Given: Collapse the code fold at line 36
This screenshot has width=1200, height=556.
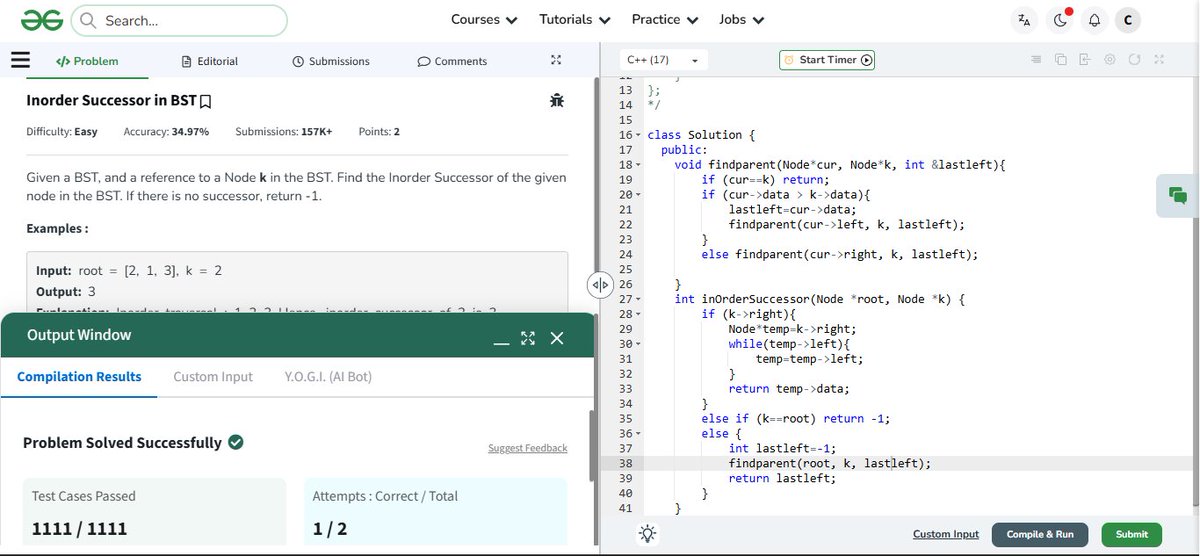Looking at the screenshot, I should pos(638,434).
